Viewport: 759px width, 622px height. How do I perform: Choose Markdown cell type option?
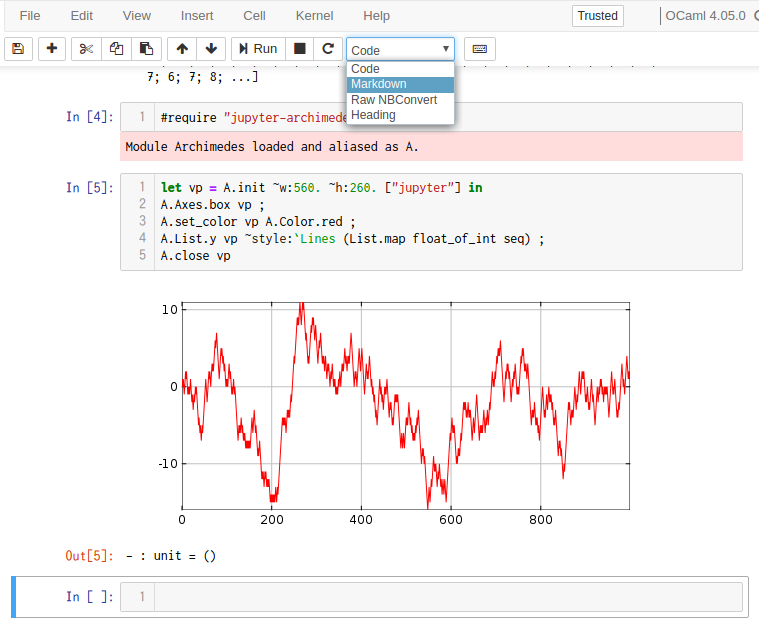(400, 84)
